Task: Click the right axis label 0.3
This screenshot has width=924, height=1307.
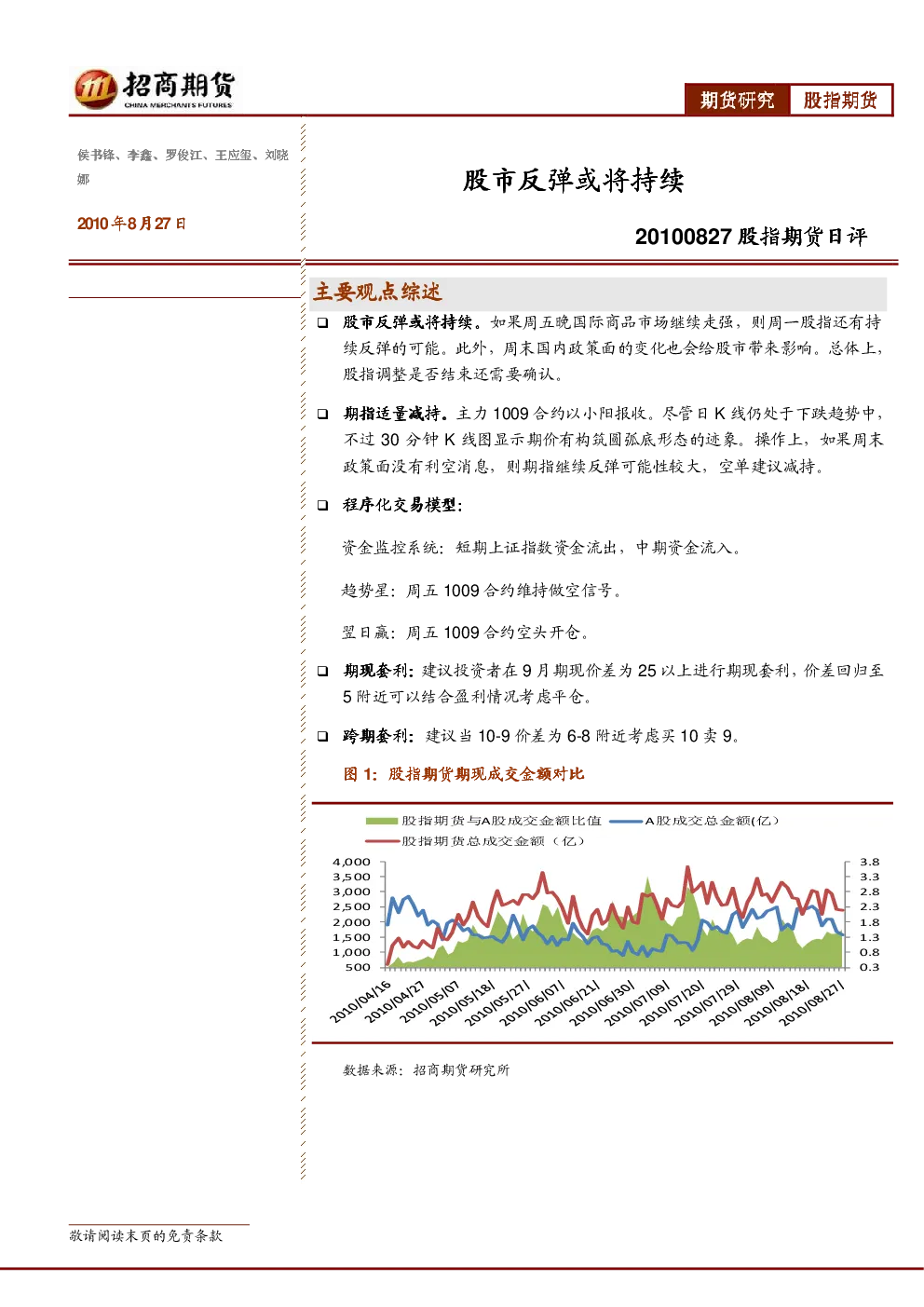Action: (869, 968)
